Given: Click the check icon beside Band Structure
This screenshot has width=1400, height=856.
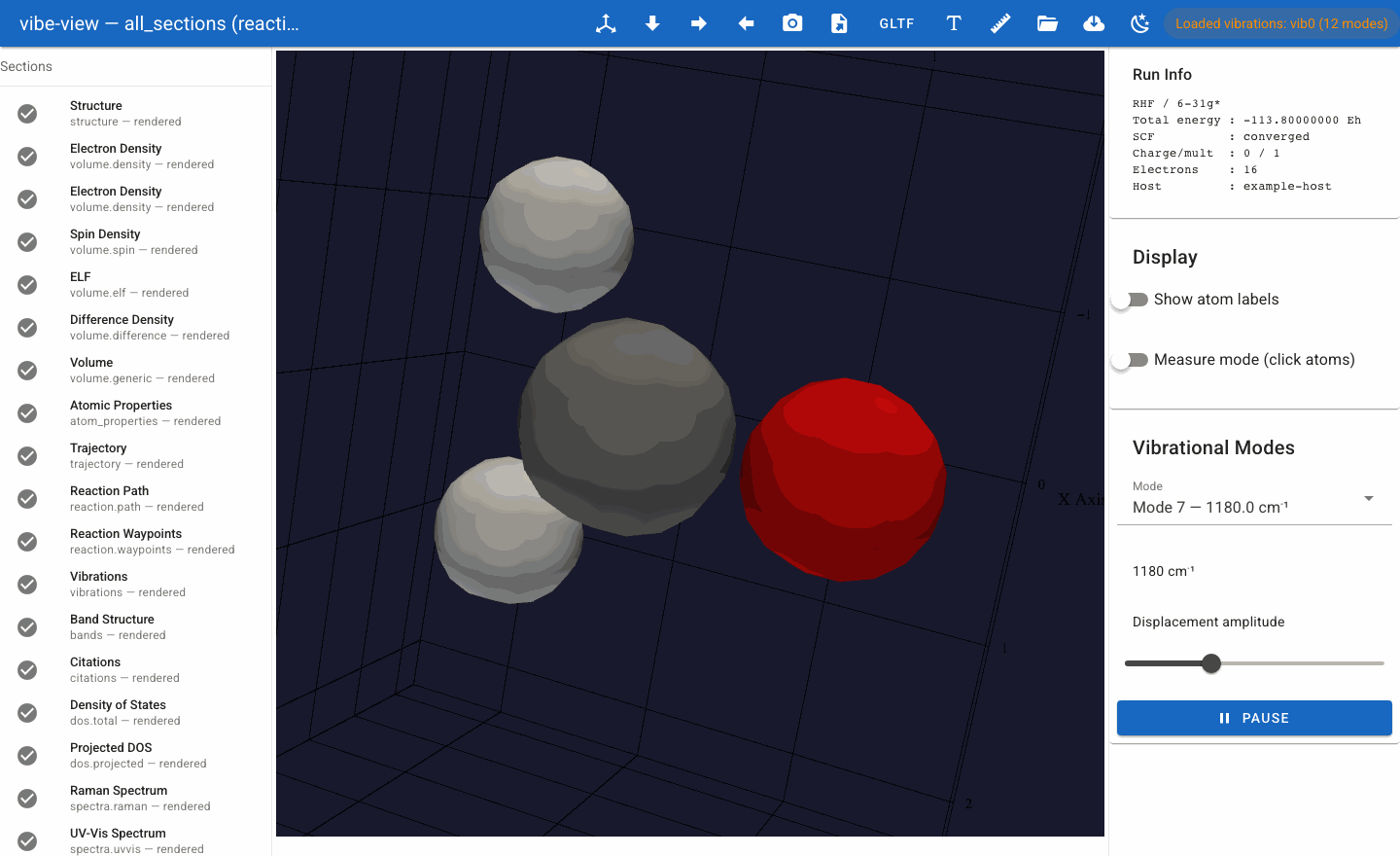Looking at the screenshot, I should pyautogui.click(x=27, y=627).
